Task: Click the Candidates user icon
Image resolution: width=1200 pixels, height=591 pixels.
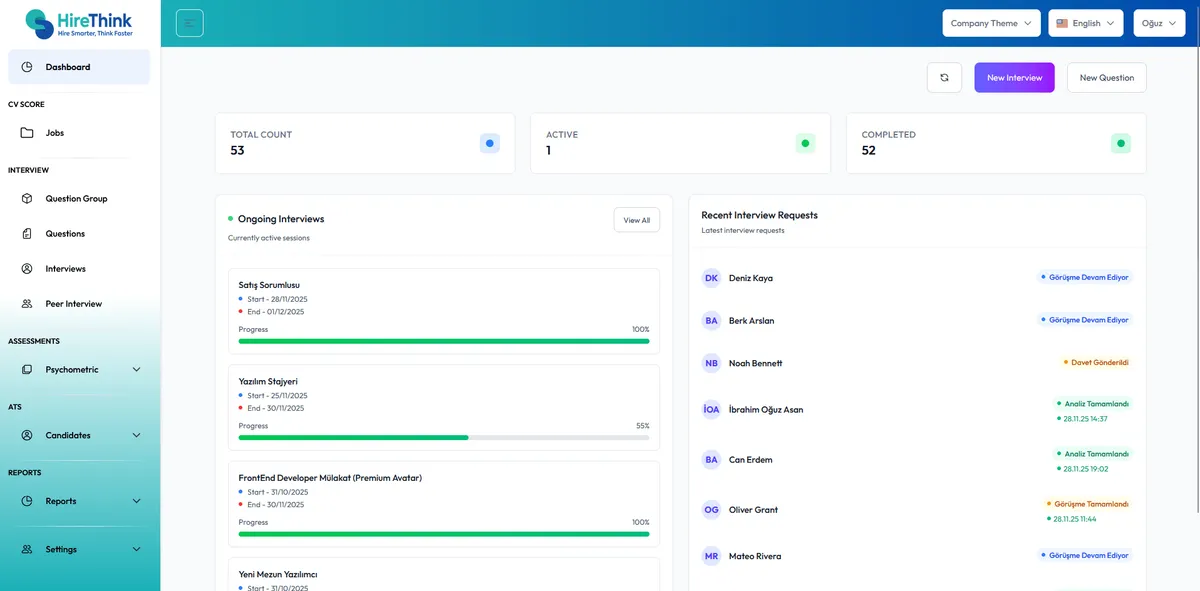Action: pyautogui.click(x=27, y=435)
